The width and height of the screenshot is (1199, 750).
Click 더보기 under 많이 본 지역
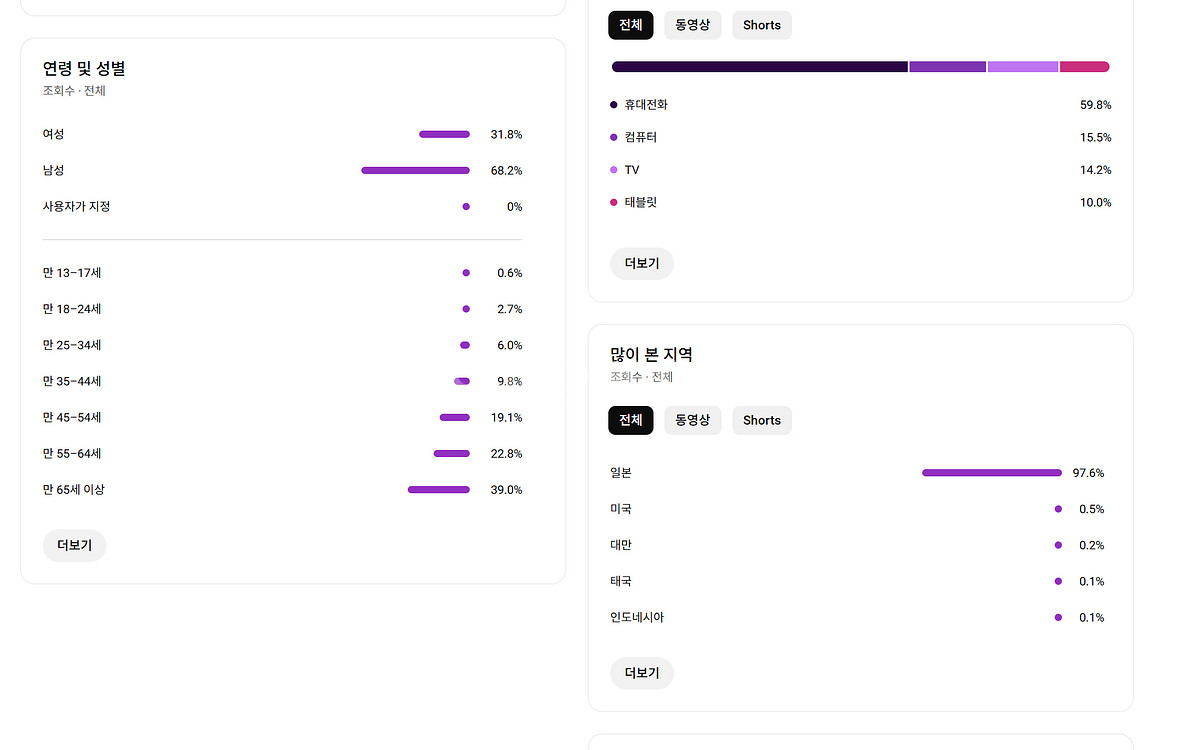(x=641, y=673)
